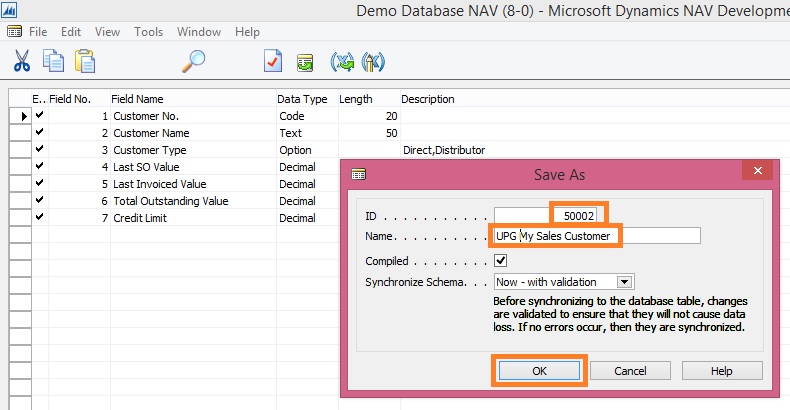The height and width of the screenshot is (410, 790).
Task: Close the Save As dialog
Action: tap(755, 174)
